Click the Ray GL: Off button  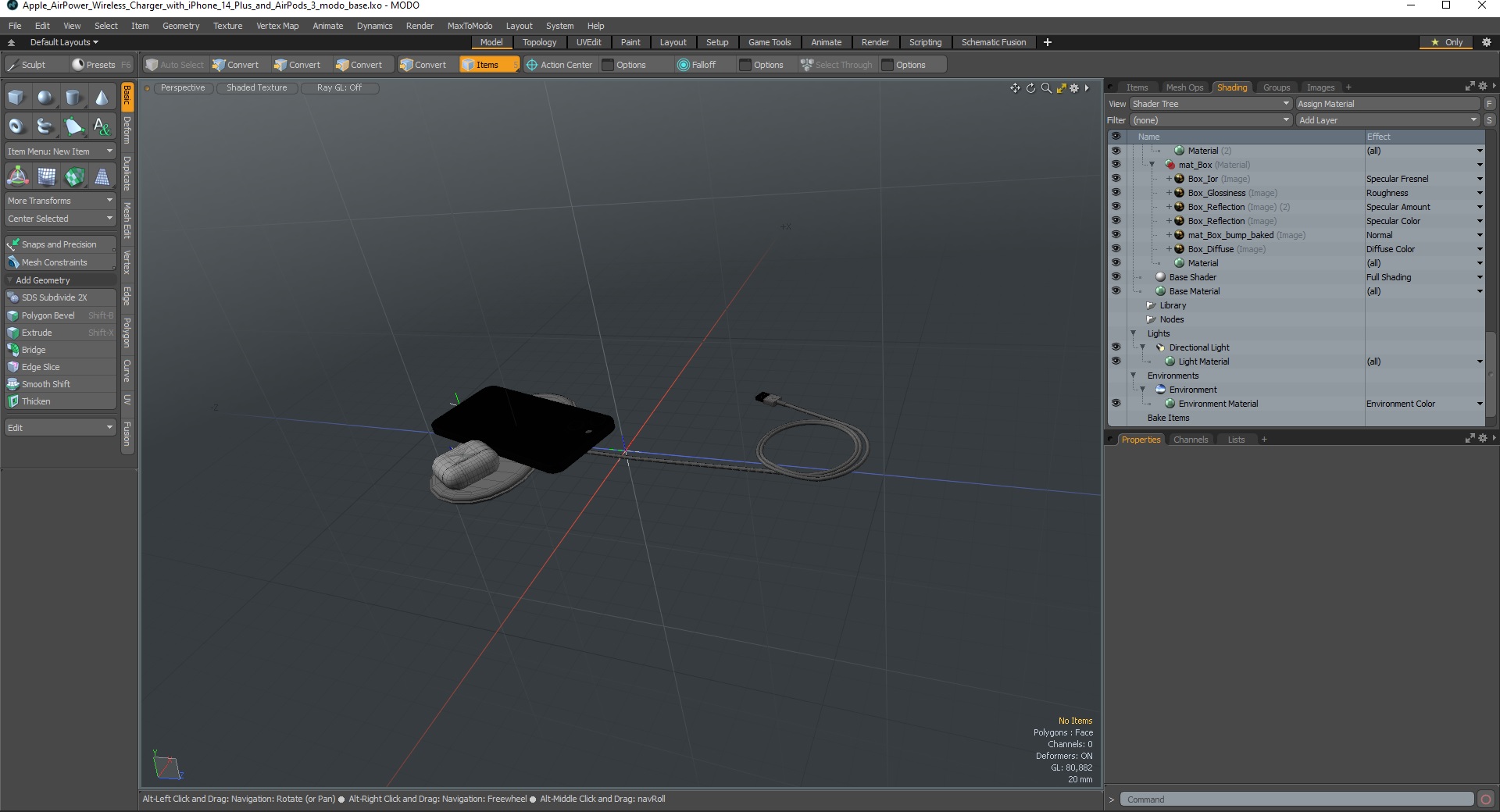(339, 88)
